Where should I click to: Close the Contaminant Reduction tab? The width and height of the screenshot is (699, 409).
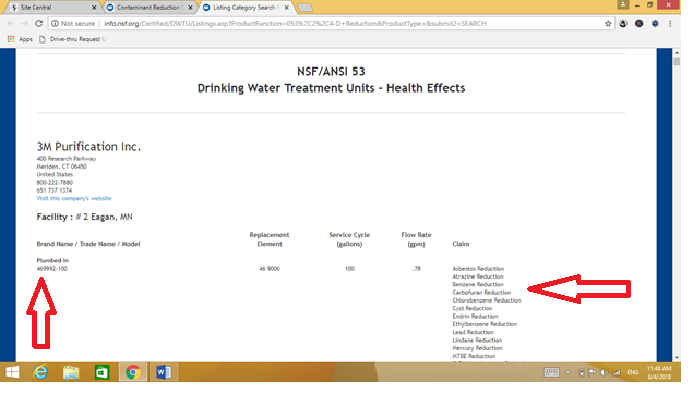(190, 8)
